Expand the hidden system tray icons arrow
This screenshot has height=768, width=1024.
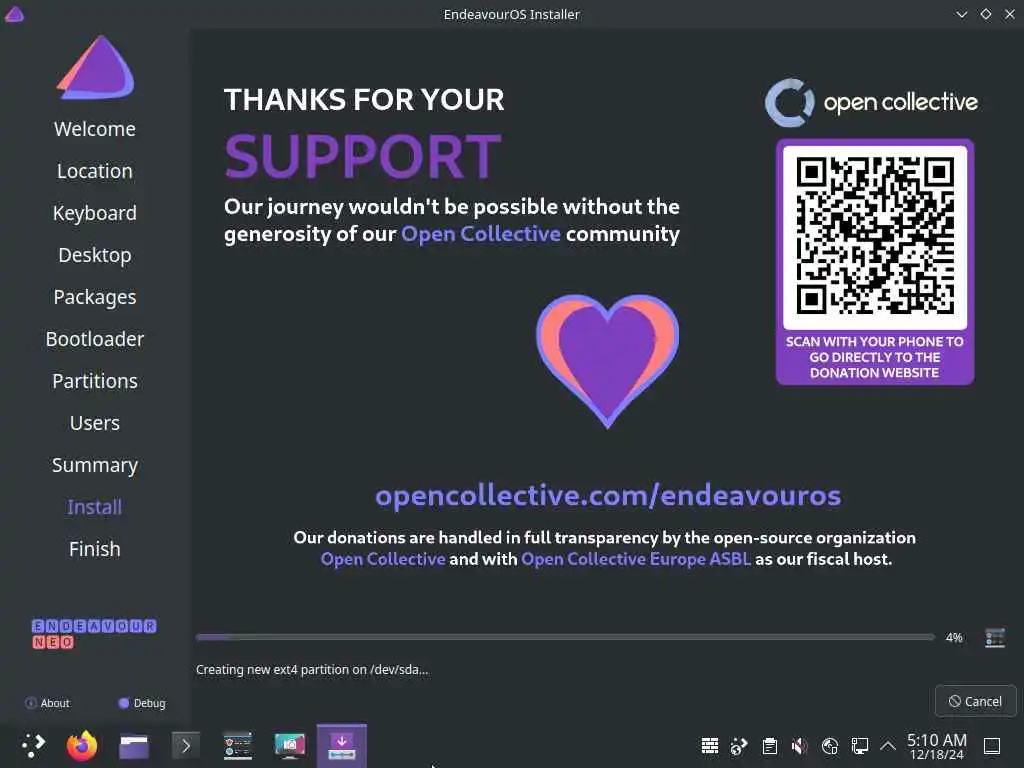tap(888, 745)
